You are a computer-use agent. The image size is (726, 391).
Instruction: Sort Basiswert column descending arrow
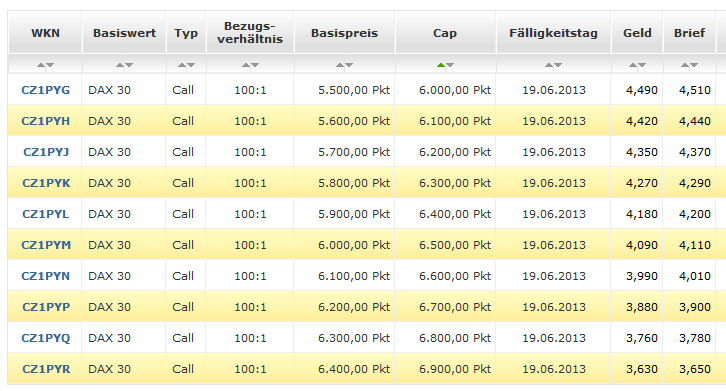pos(129,65)
